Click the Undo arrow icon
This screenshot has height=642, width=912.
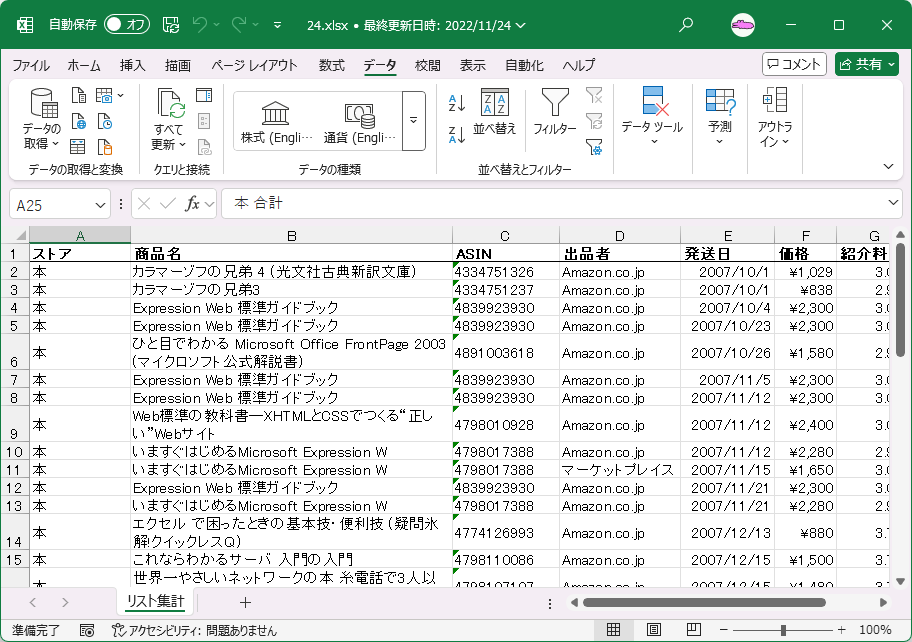click(200, 24)
